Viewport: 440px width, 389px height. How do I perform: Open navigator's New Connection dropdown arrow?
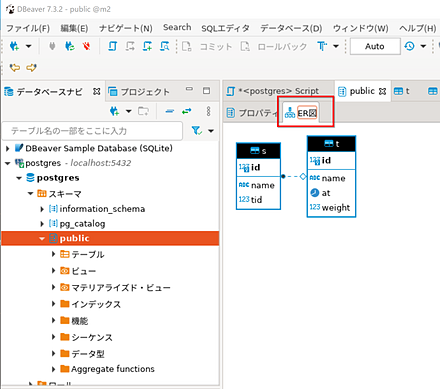(x=129, y=111)
